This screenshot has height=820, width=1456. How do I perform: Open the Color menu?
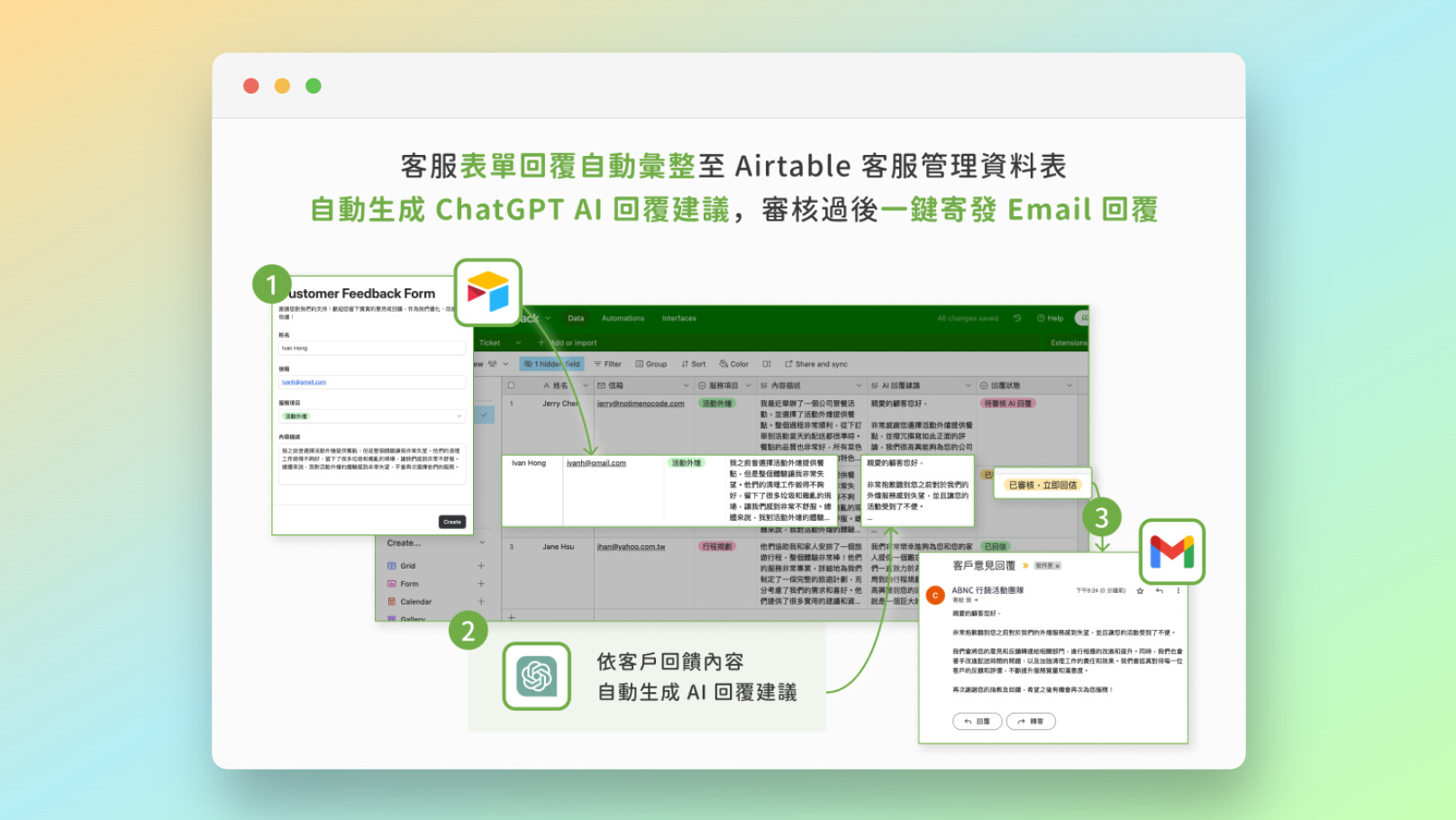(733, 364)
